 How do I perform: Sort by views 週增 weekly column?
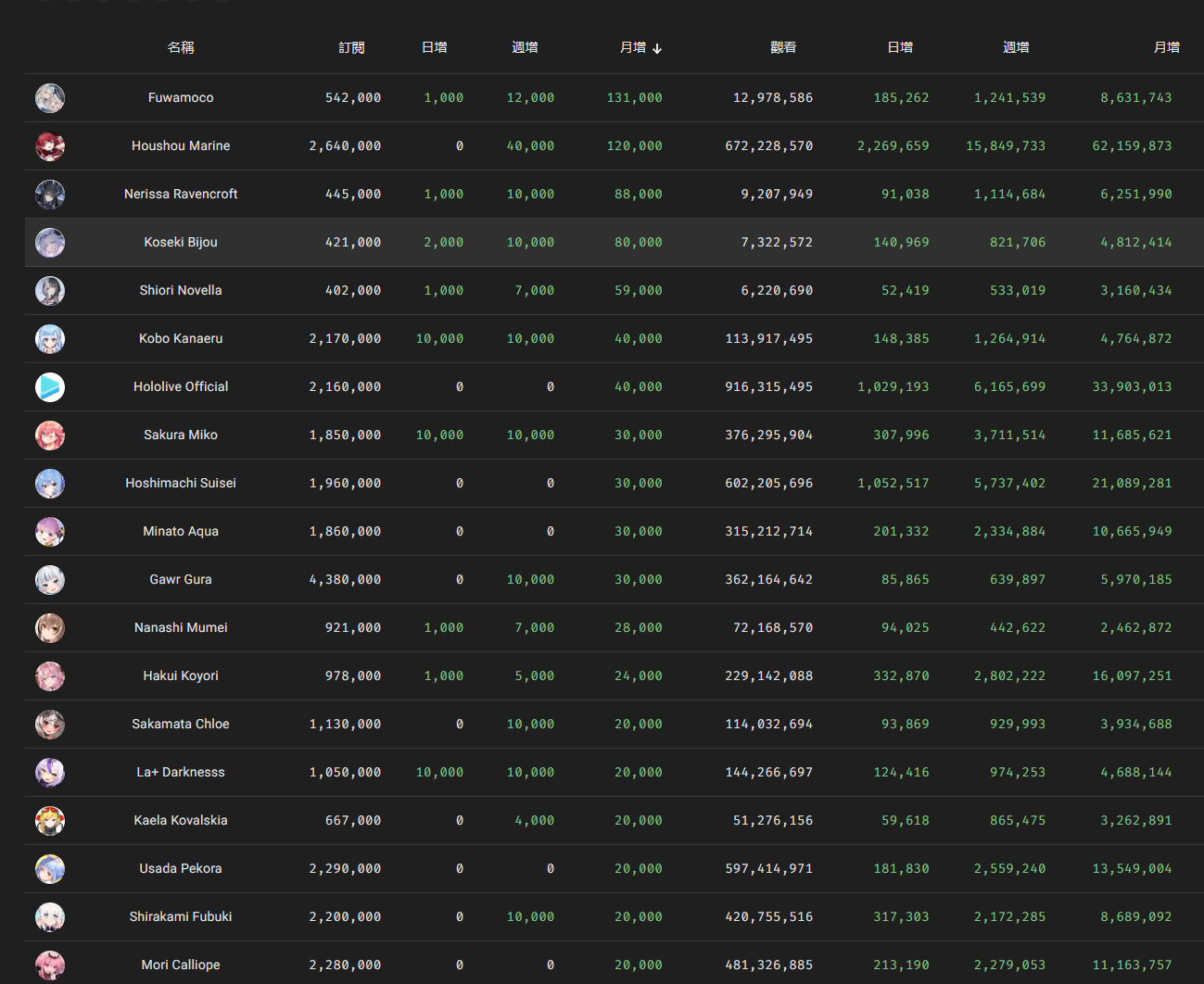tap(1016, 47)
